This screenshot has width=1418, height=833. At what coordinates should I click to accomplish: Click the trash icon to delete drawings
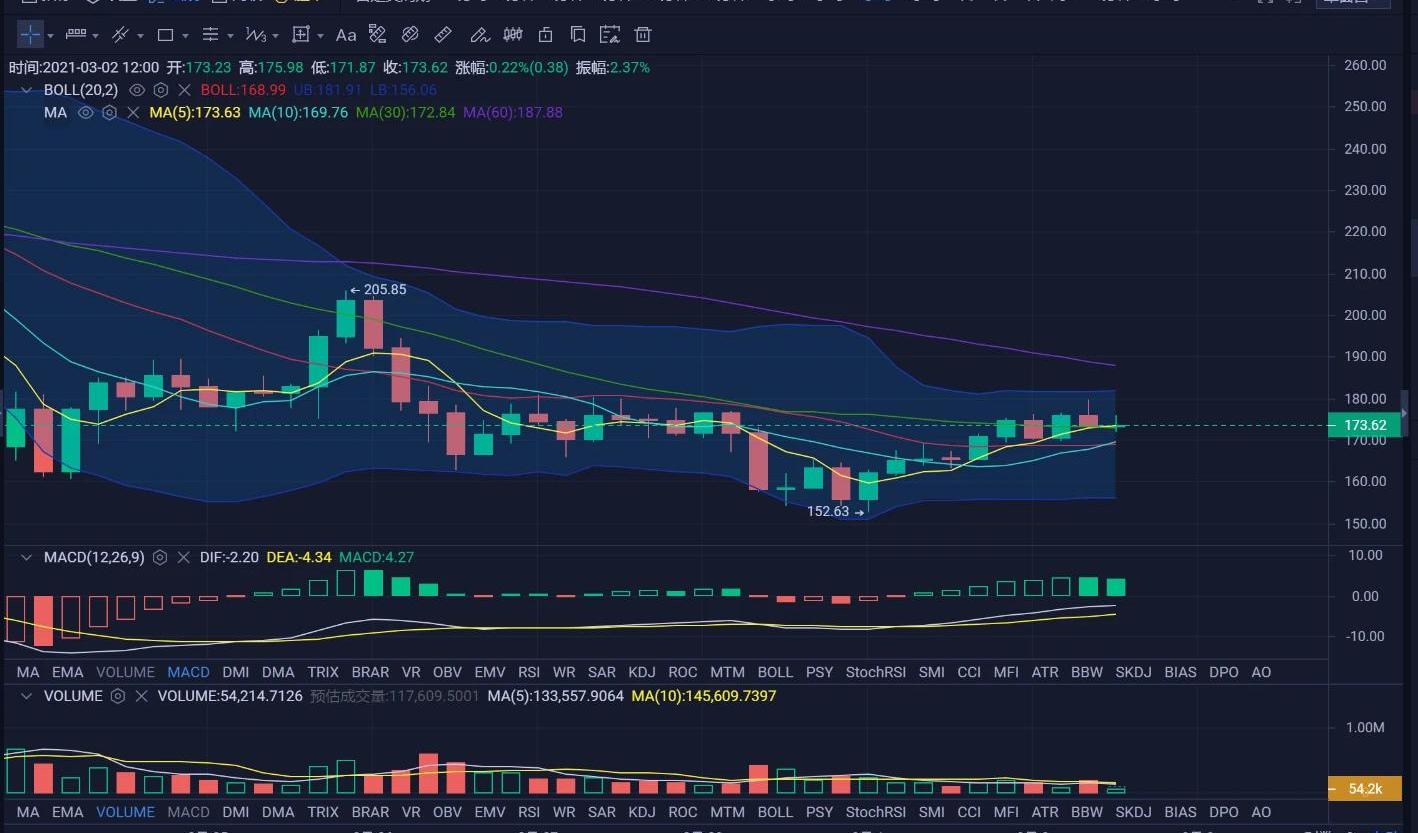(643, 35)
